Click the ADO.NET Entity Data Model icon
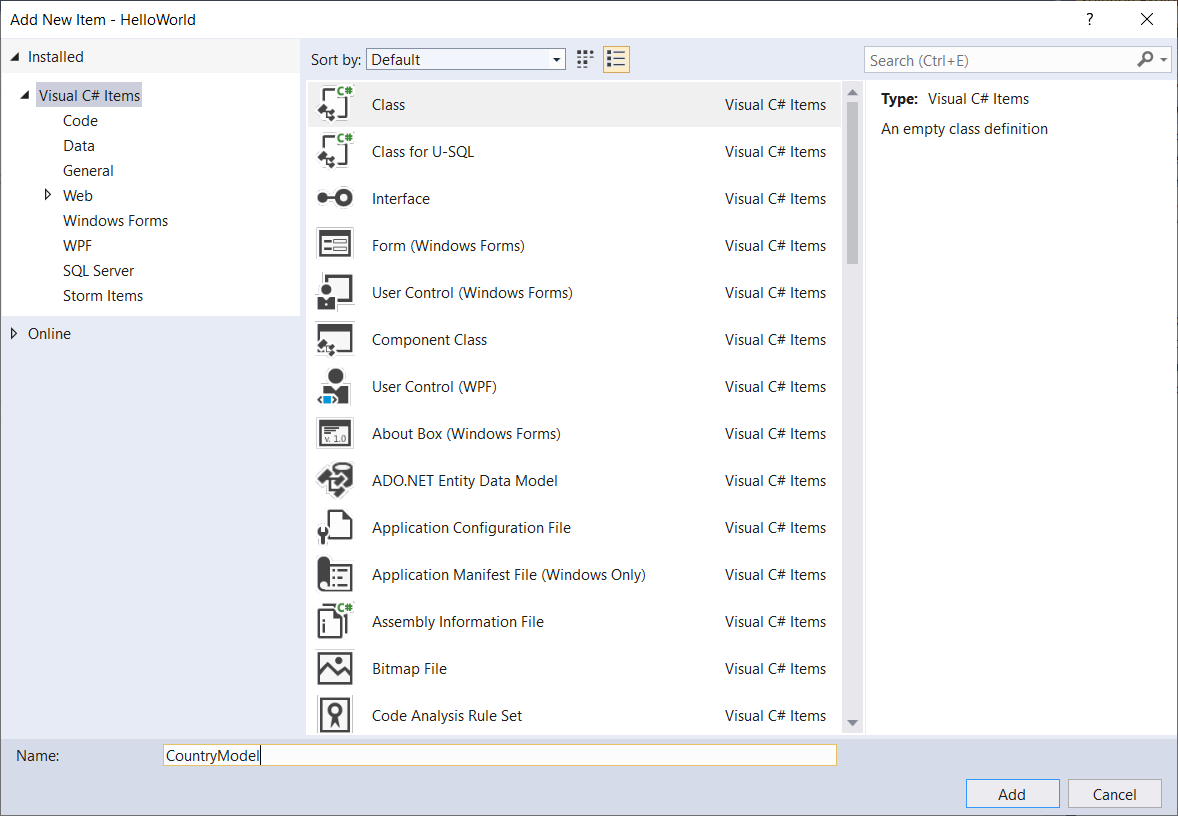Screen dimensions: 1178x816 pyautogui.click(x=335, y=481)
